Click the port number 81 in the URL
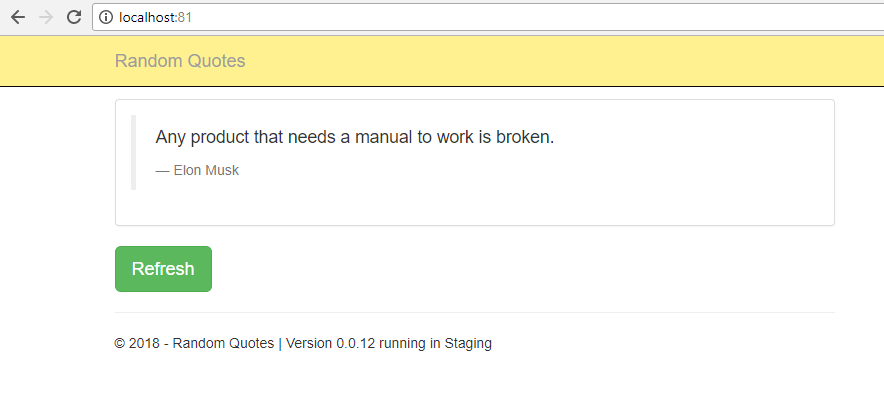This screenshot has height=402, width=884. (185, 17)
